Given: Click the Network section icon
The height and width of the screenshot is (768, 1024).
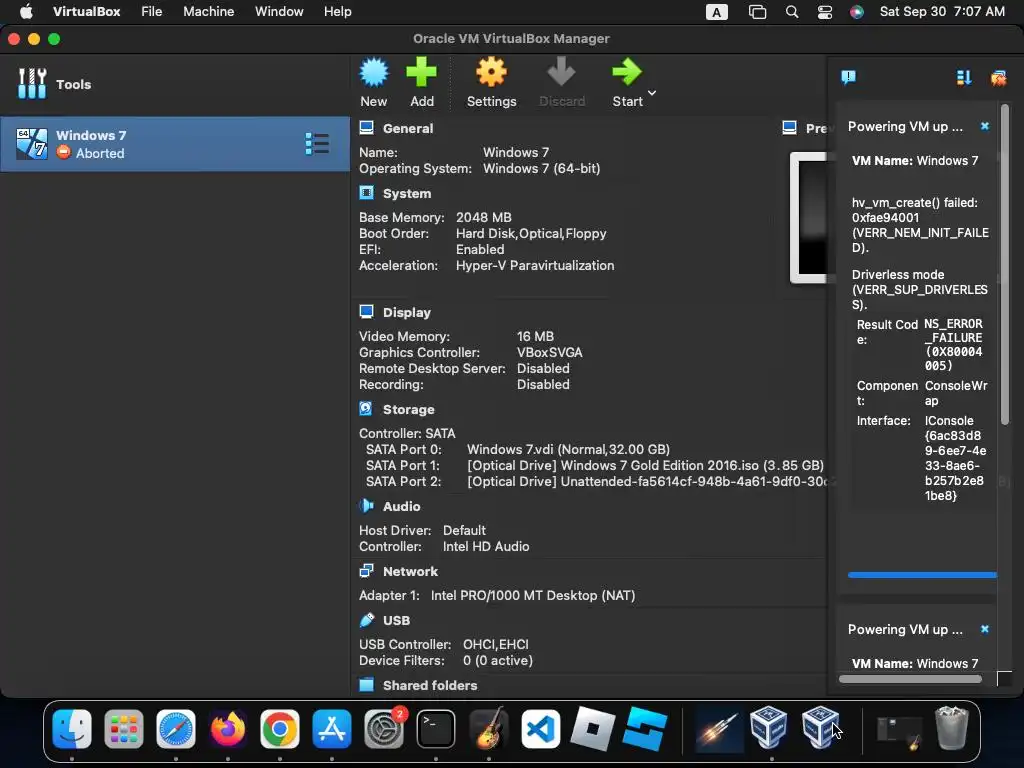Looking at the screenshot, I should point(366,571).
